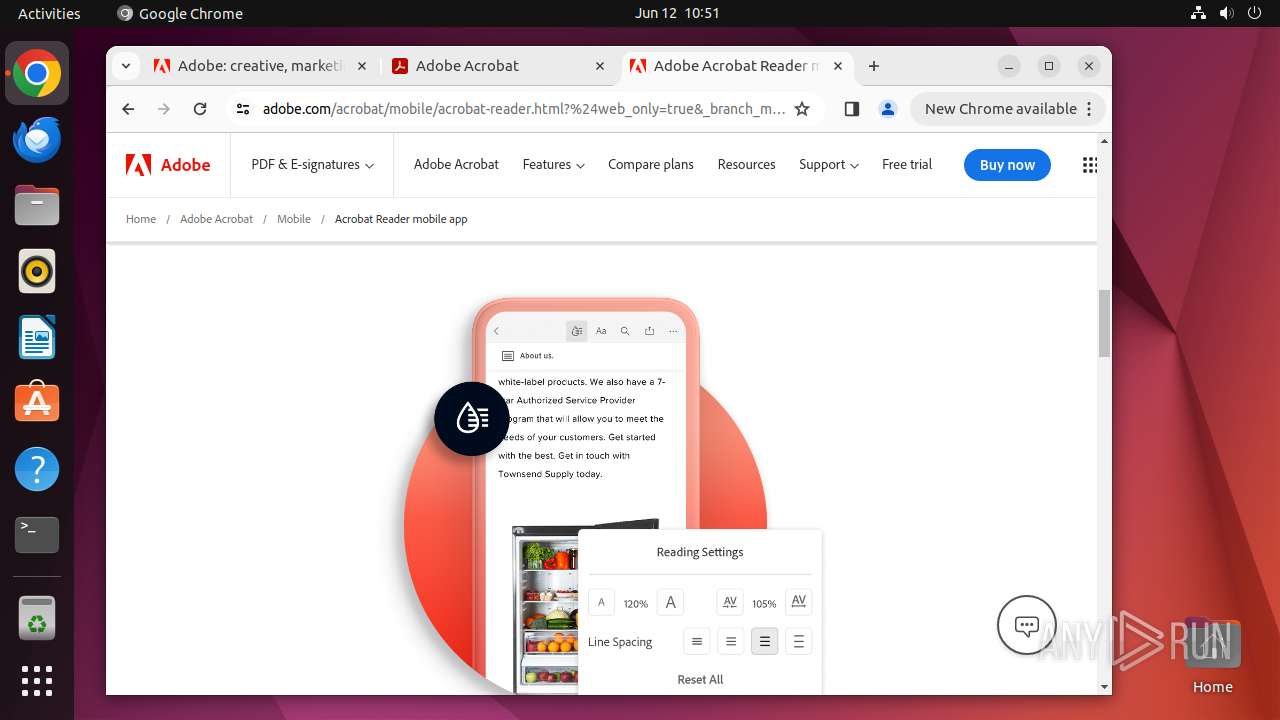Image resolution: width=1280 pixels, height=720 pixels.
Task: Open Files from the Ubuntu dock
Action: [37, 206]
